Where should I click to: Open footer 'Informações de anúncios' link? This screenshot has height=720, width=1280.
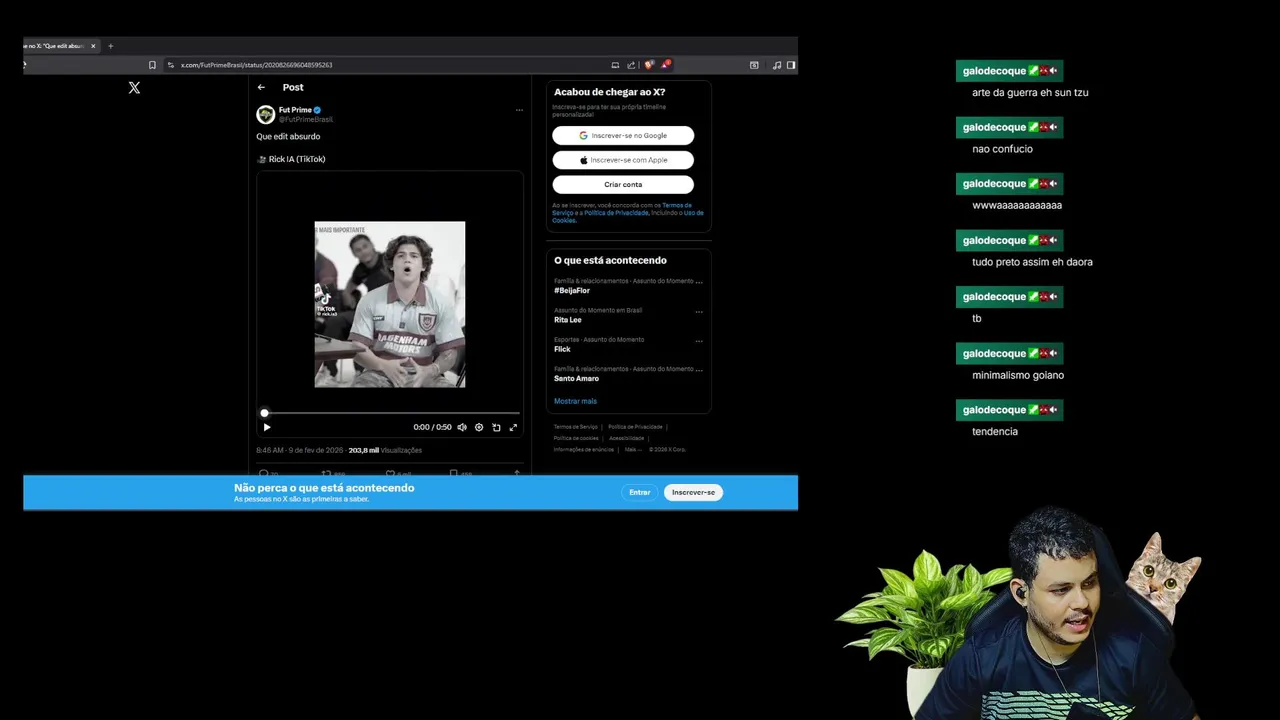584,449
